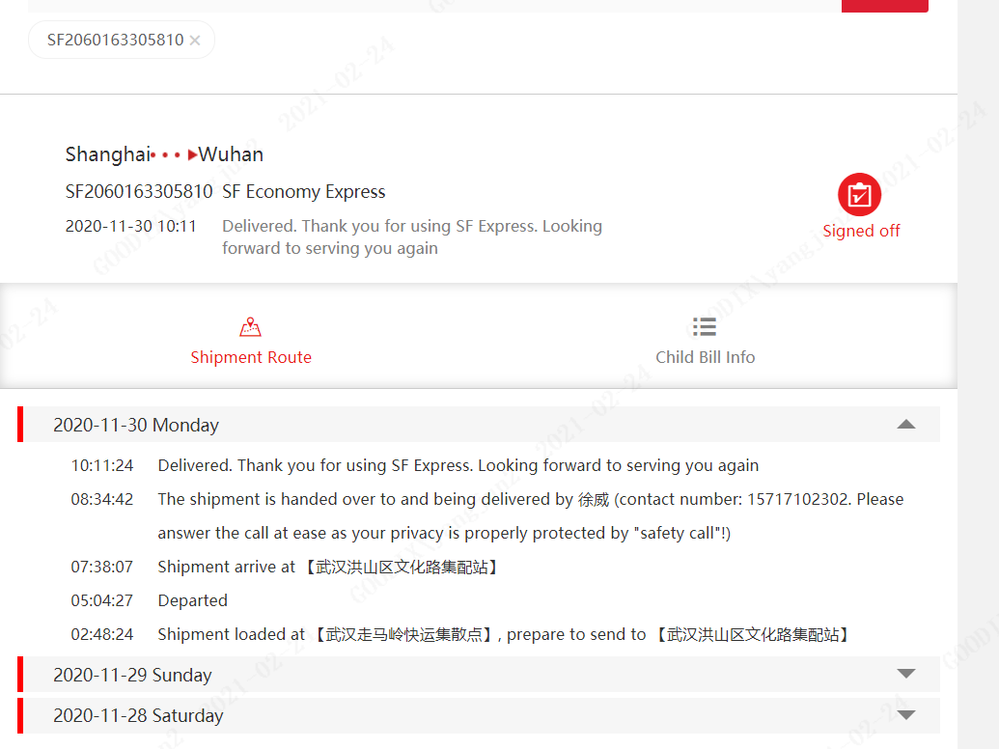Click the SF Economy Express service label

click(x=304, y=192)
